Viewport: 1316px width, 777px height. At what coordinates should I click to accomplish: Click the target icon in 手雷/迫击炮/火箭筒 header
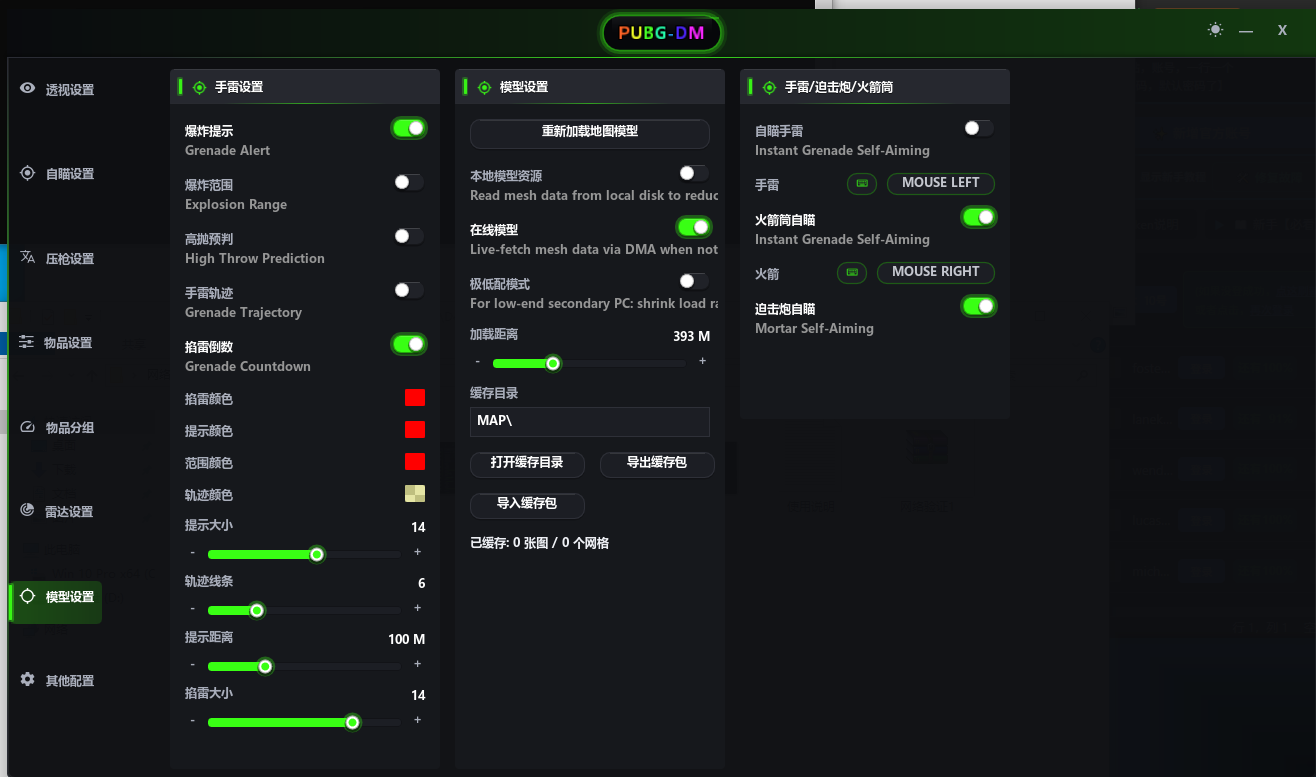point(769,87)
